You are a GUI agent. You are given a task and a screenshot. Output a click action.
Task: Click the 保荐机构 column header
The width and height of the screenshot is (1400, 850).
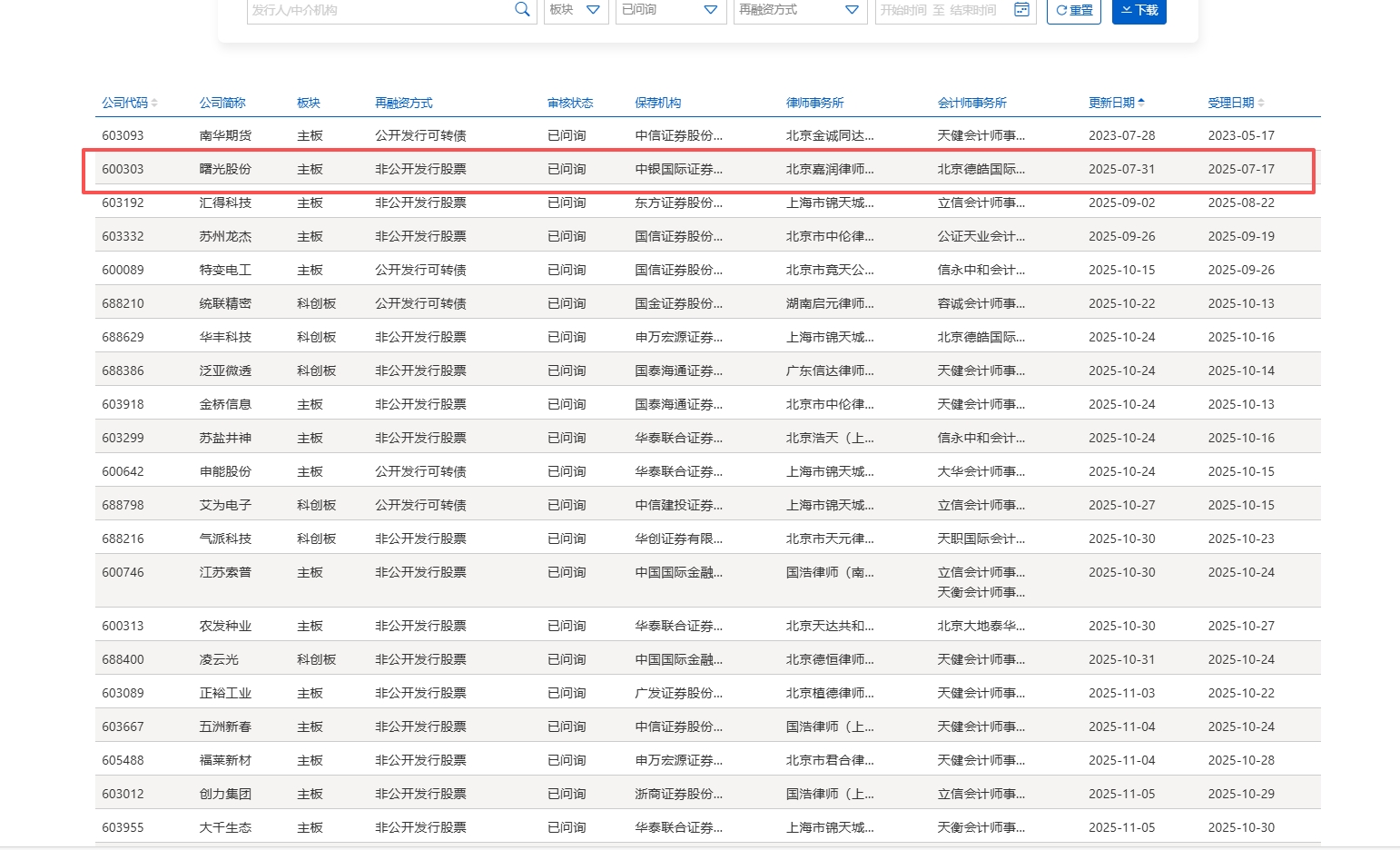click(658, 103)
